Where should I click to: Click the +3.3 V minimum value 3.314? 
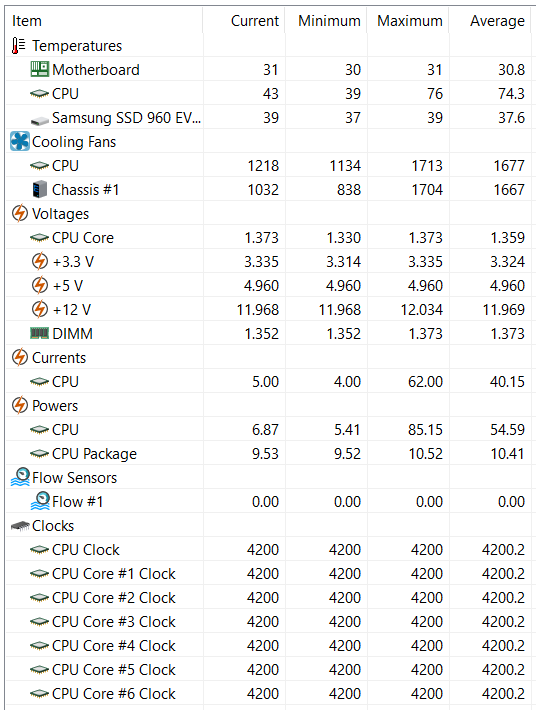point(344,262)
